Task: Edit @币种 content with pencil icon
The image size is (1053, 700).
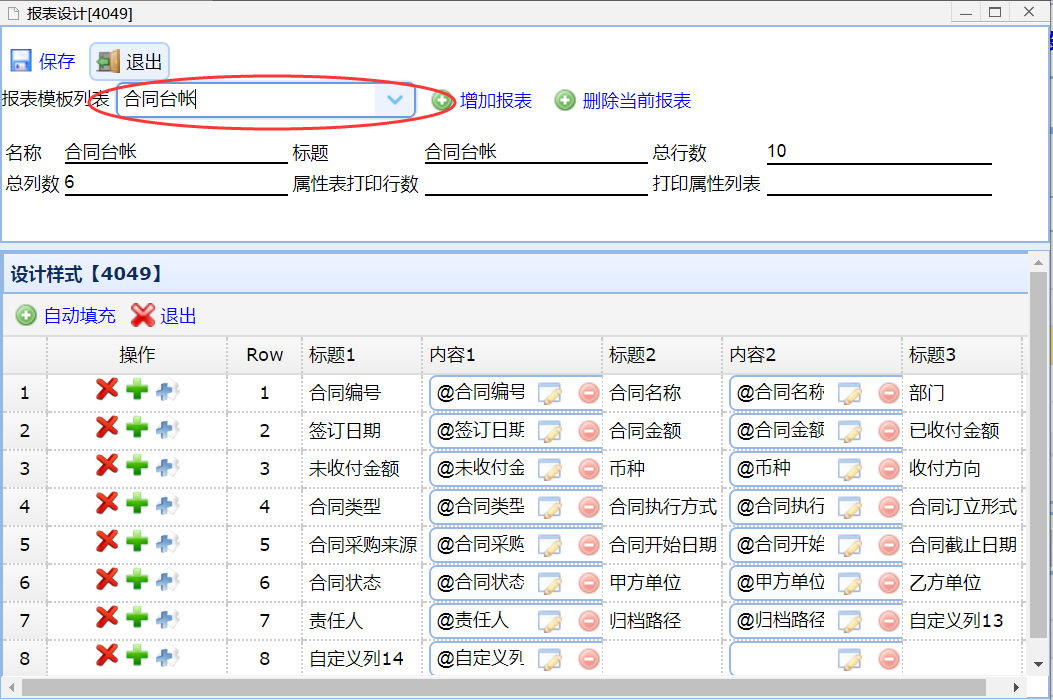Action: (x=850, y=470)
